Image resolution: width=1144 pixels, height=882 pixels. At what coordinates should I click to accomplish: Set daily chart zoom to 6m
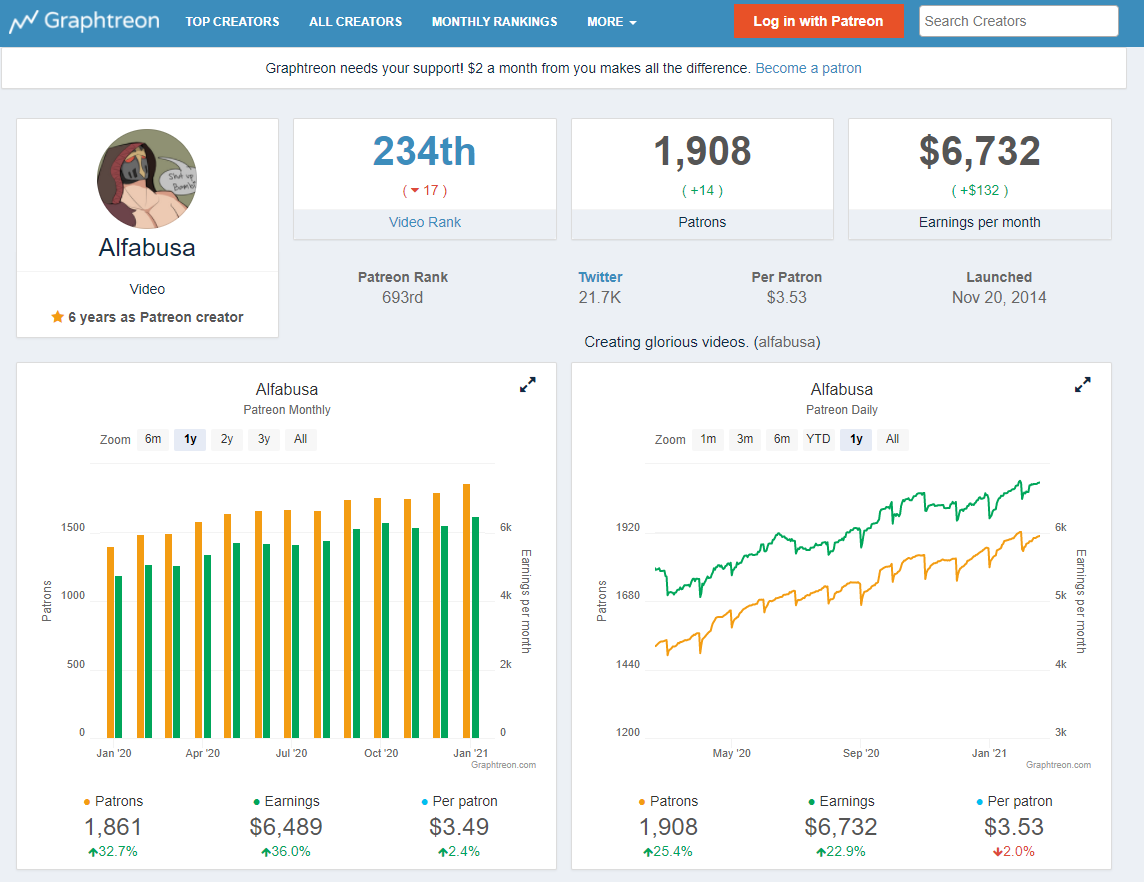click(x=782, y=439)
